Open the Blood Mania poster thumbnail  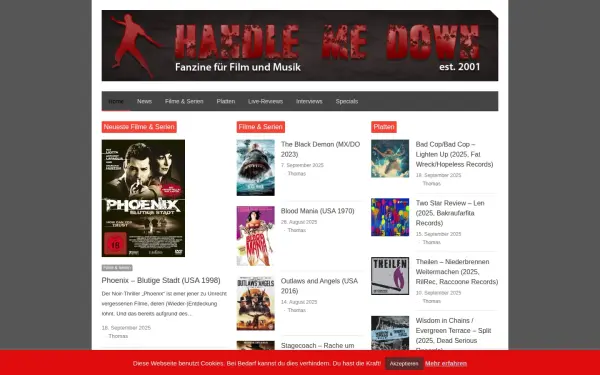256,236
